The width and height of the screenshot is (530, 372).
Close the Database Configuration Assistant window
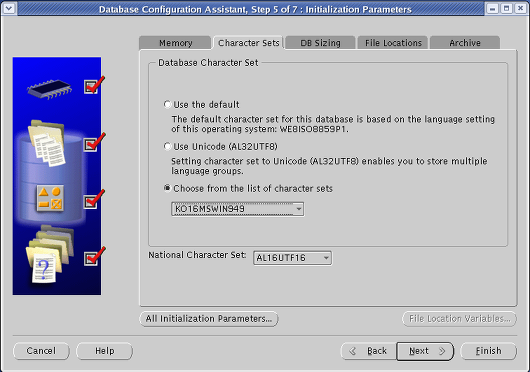tap(521, 8)
